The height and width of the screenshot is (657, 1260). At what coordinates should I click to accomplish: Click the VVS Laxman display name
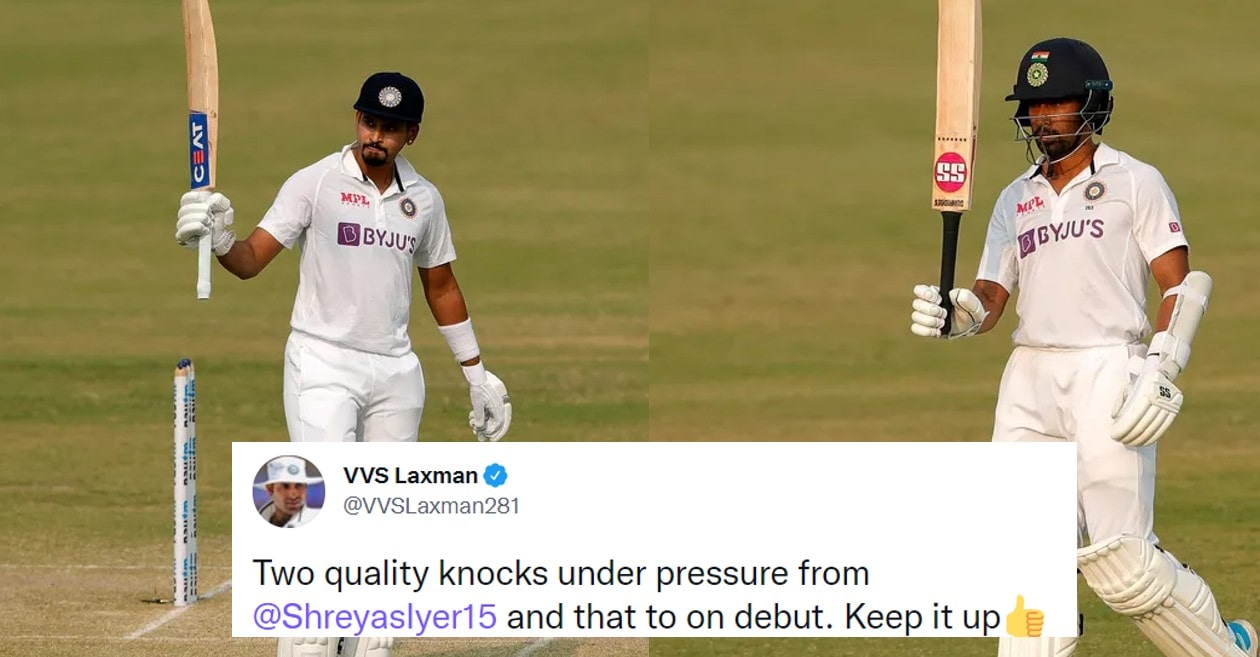[410, 475]
